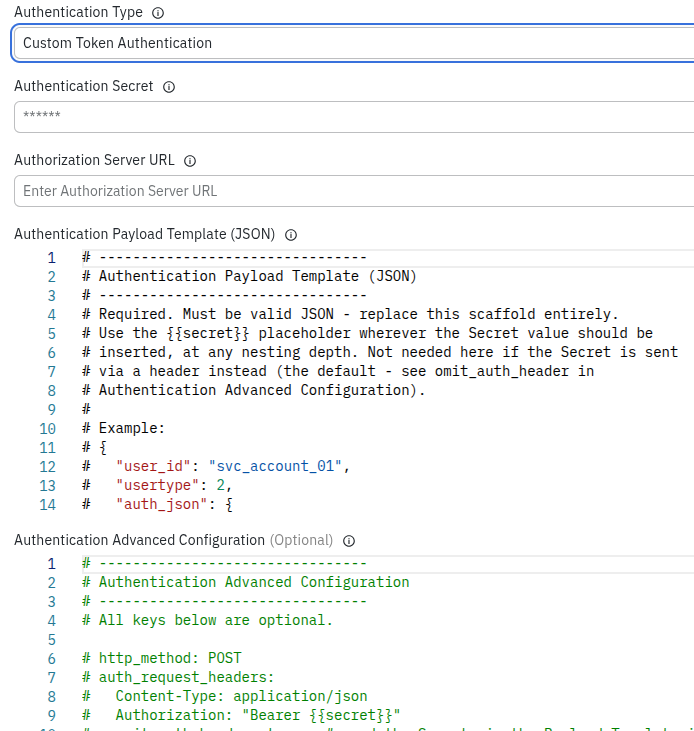Click line 'inserted, at any nesting depth'
This screenshot has height=731, width=694.
380,352
